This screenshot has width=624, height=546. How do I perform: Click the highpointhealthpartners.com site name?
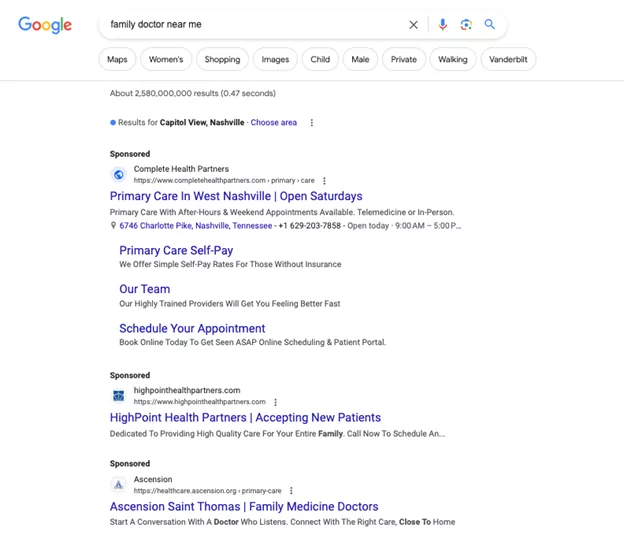(x=187, y=390)
